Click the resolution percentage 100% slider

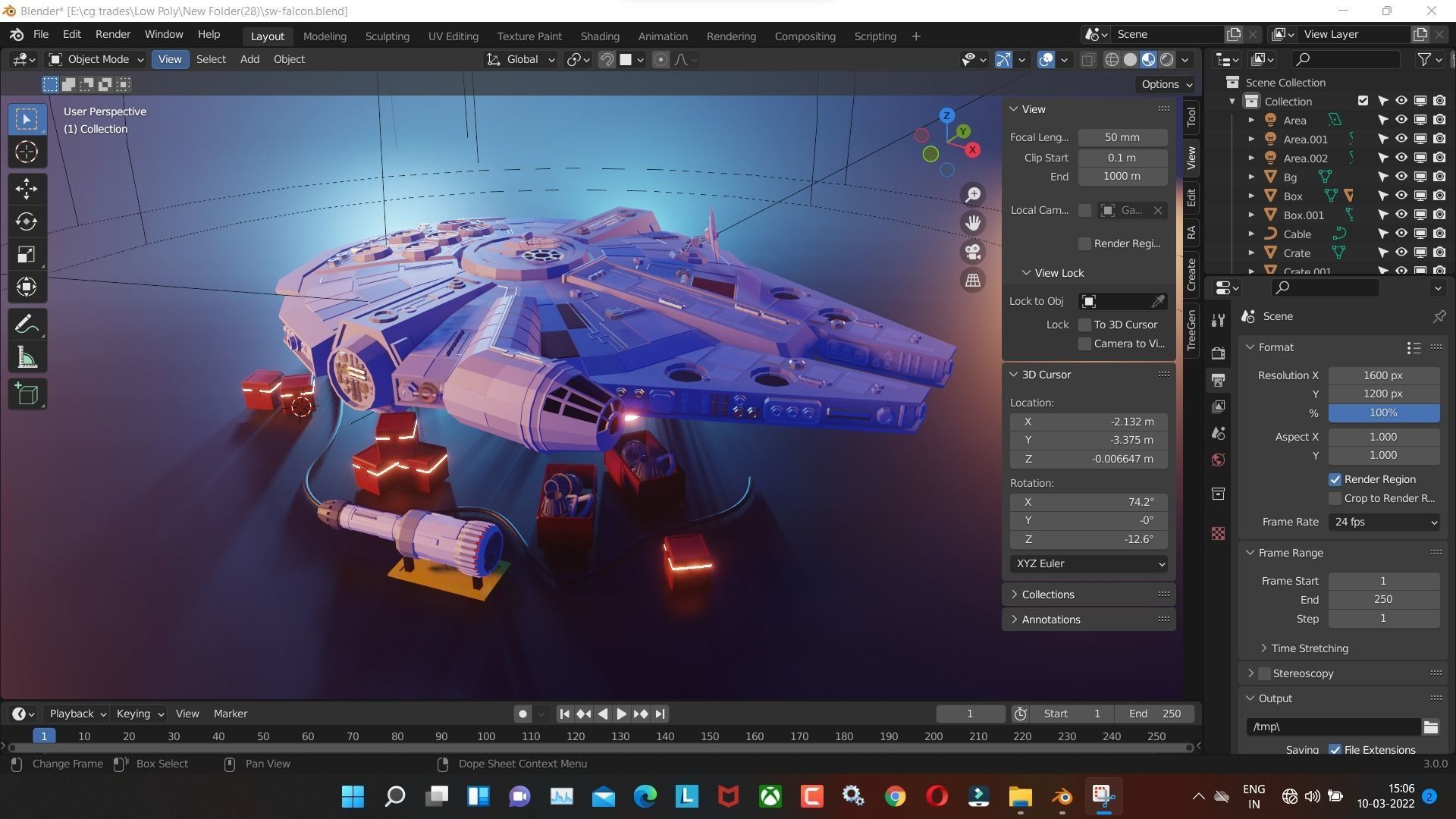[1383, 413]
